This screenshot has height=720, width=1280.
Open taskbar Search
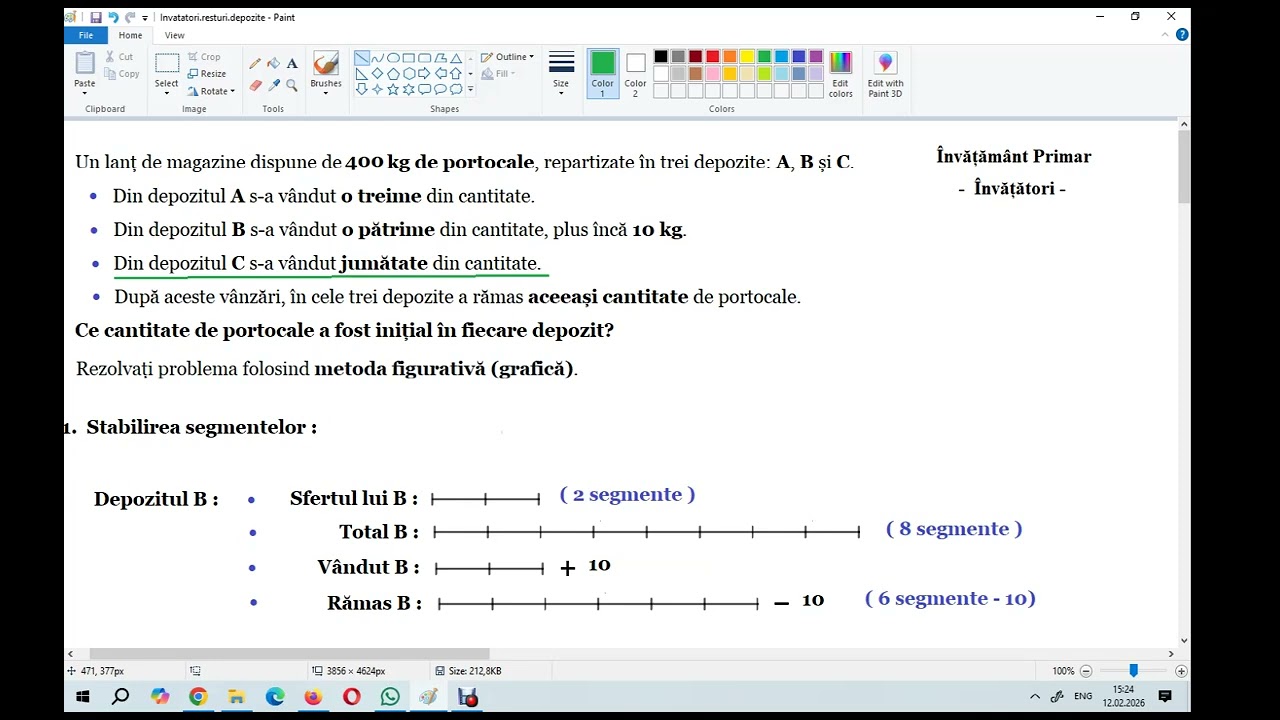point(120,696)
